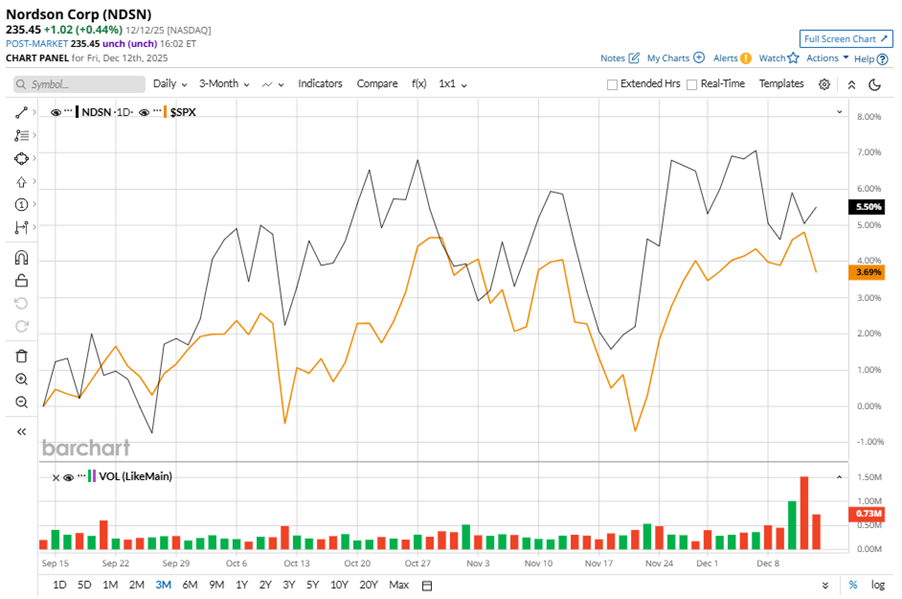902x599 pixels.
Task: Click the Watch star icon
Action: [793, 58]
